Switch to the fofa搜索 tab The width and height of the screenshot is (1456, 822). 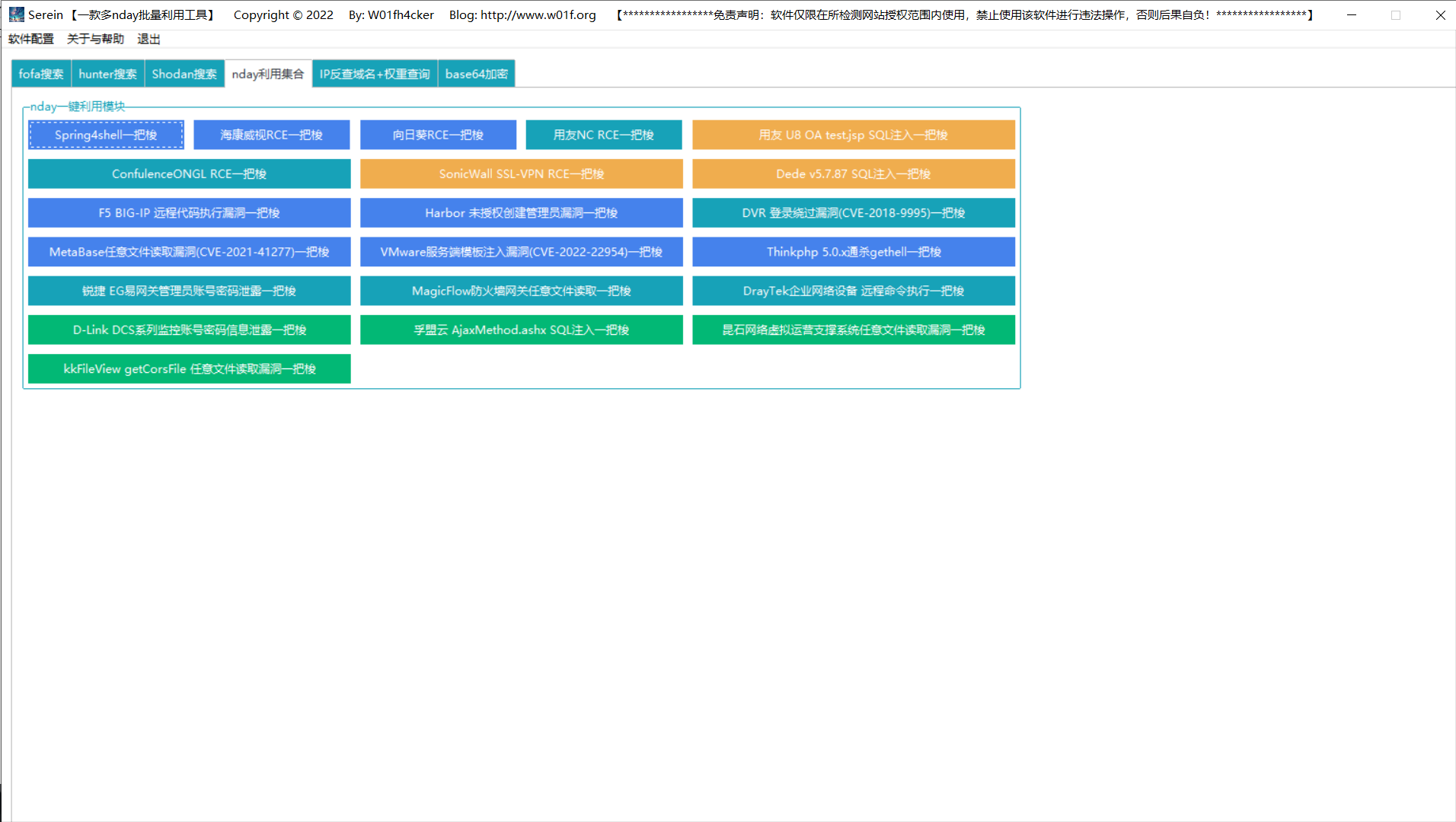point(41,74)
